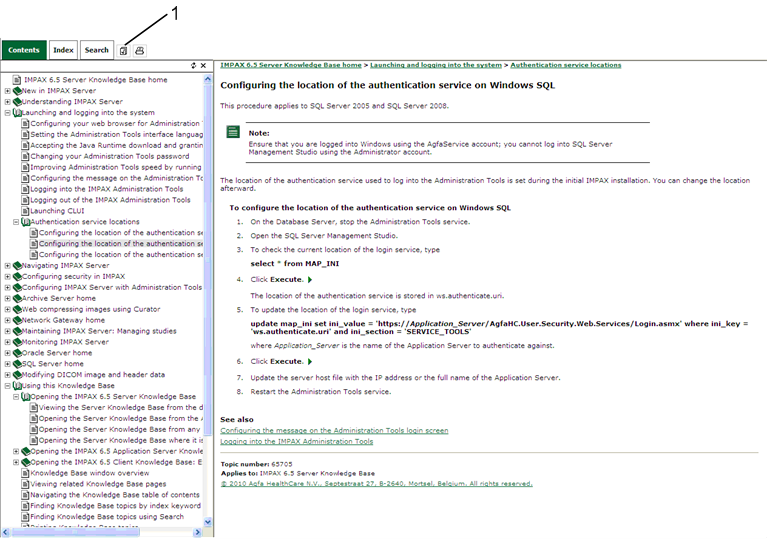The height and width of the screenshot is (539, 768).
Task: Click the book icon for New in IMPAX Server
Action: point(17,91)
